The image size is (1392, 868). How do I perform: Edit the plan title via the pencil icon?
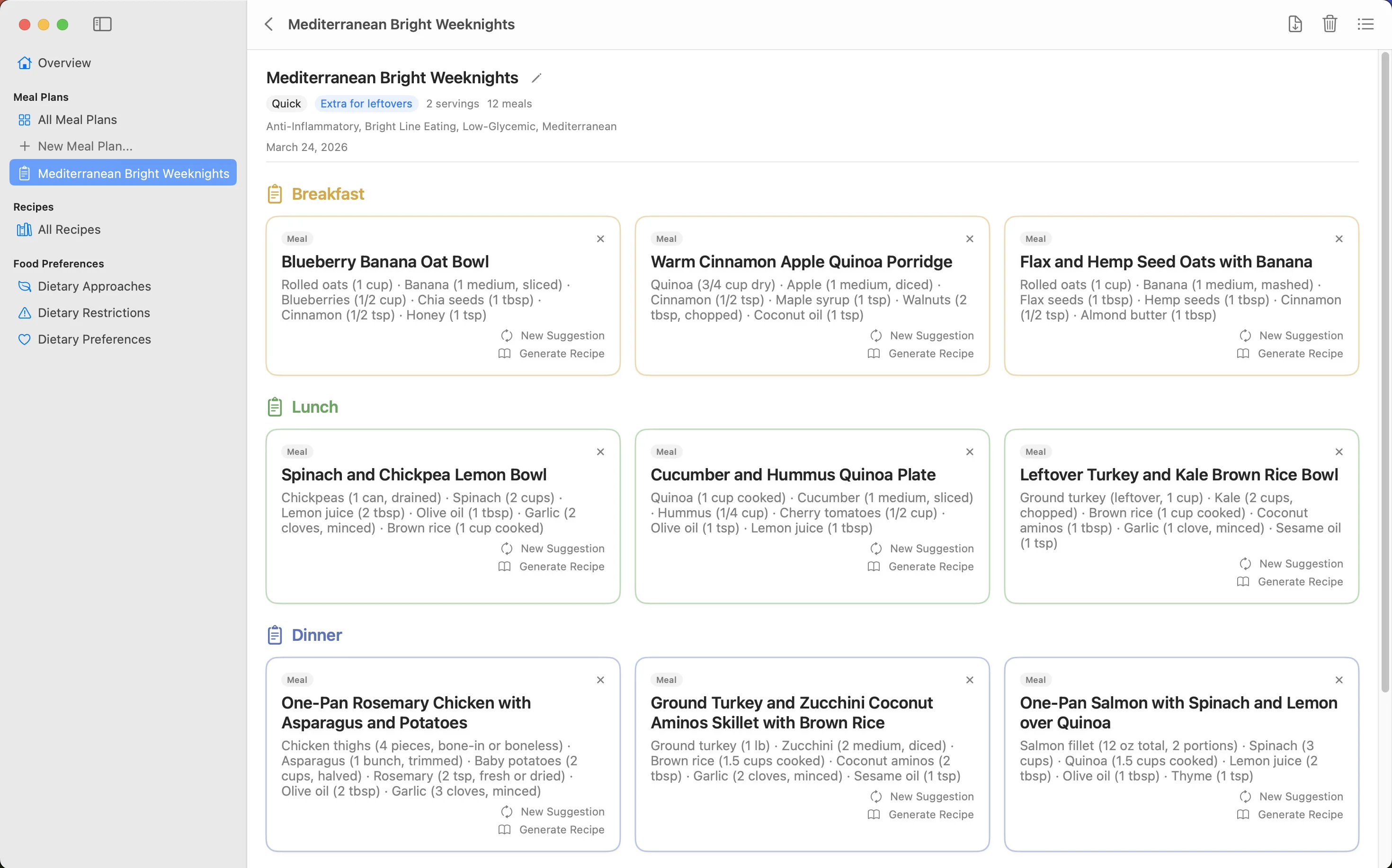pyautogui.click(x=536, y=78)
